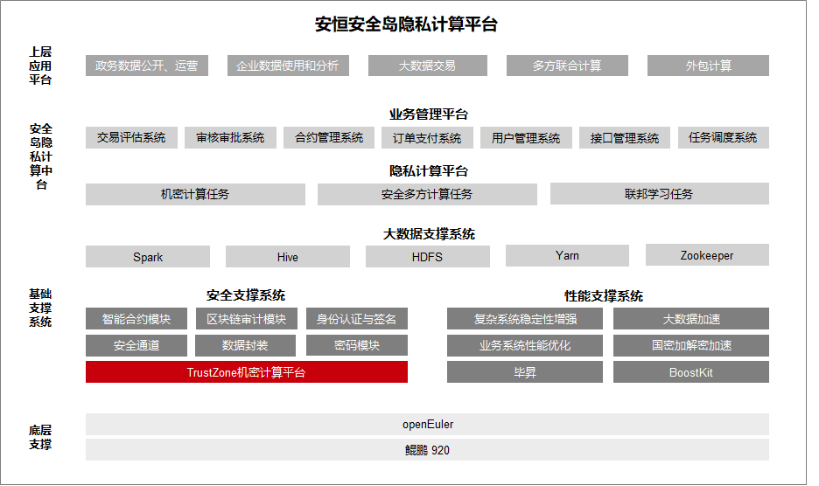Screen dimensions: 819x486
Task: Choose the 任务调度系统 box
Action: (723, 138)
